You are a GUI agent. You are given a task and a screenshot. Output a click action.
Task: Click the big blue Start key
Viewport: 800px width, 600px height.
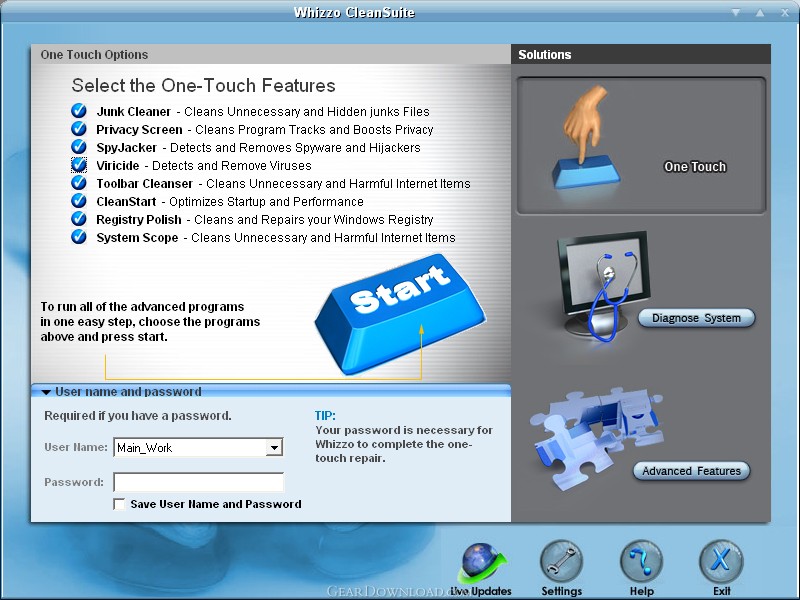(x=401, y=314)
